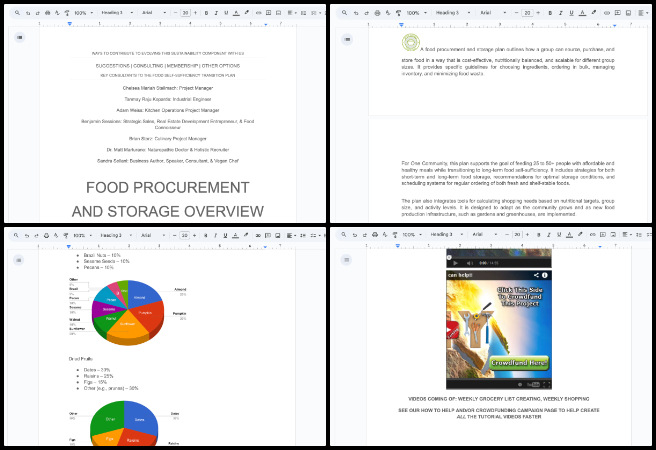This screenshot has height=450, width=656.
Task: Show document outline in pie charts document
Action: coord(18,260)
